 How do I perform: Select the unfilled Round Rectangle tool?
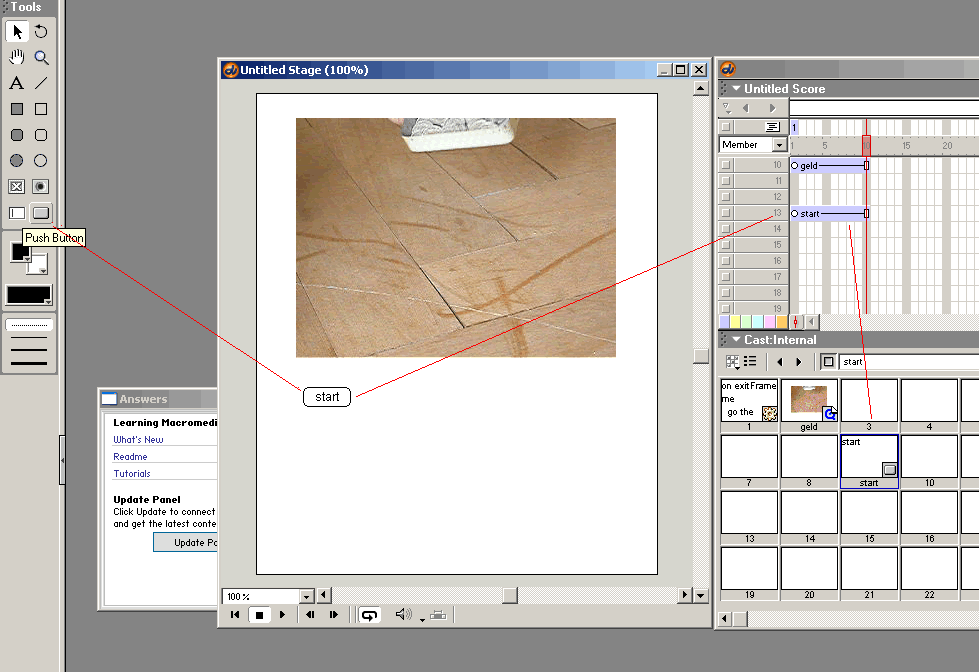[x=41, y=135]
